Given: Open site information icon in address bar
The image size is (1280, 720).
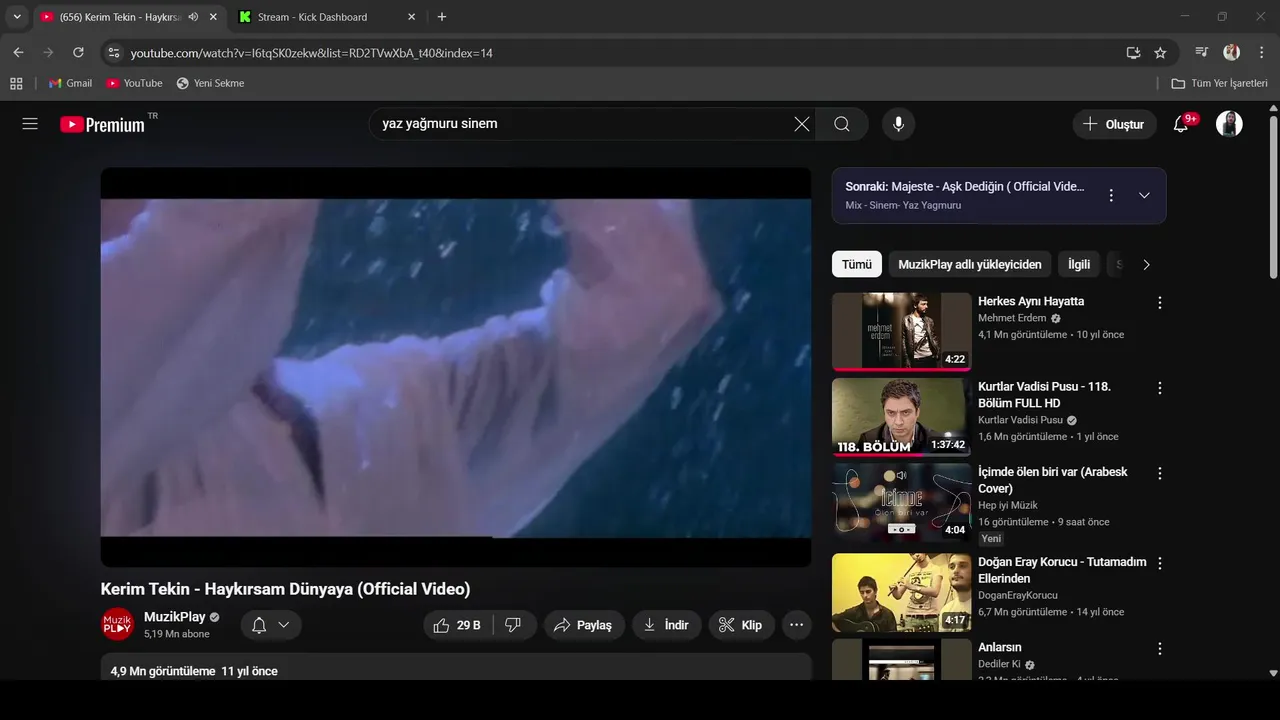Looking at the screenshot, I should pos(113,52).
